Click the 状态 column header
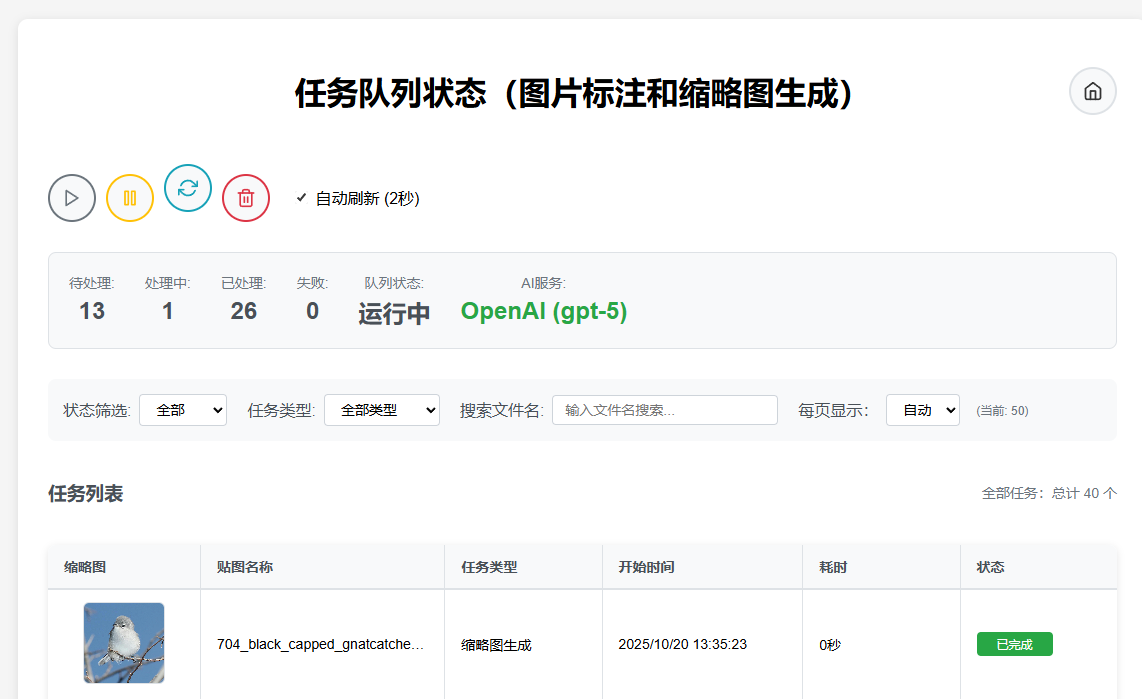1142x699 pixels. coord(990,567)
